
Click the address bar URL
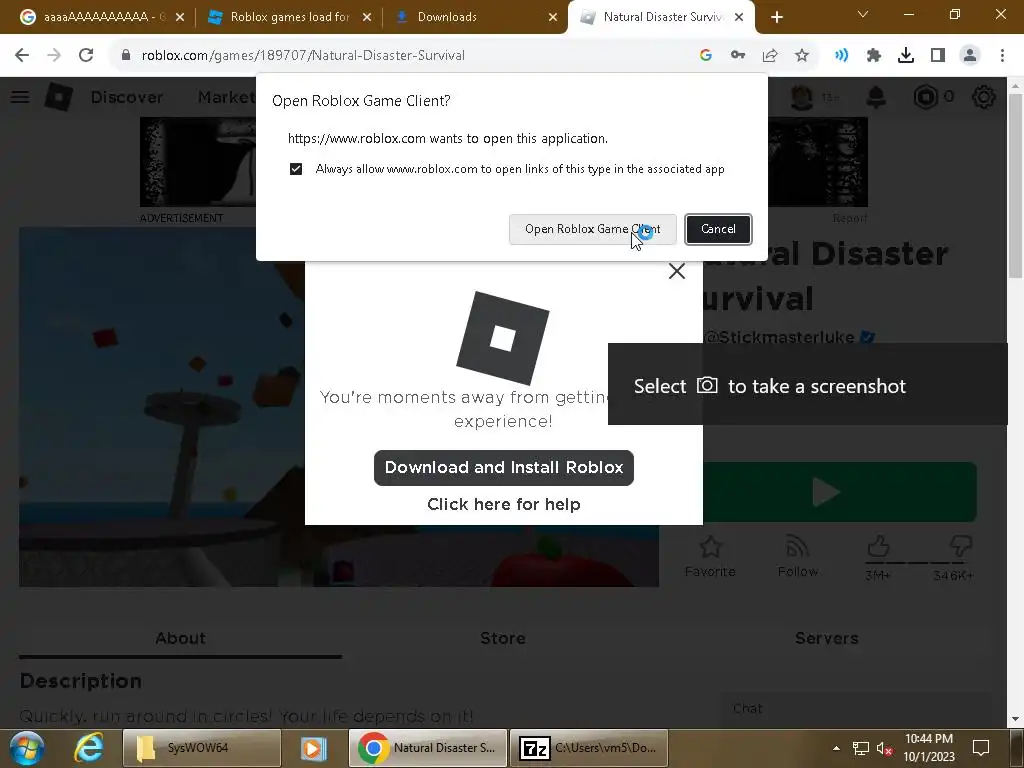[303, 56]
